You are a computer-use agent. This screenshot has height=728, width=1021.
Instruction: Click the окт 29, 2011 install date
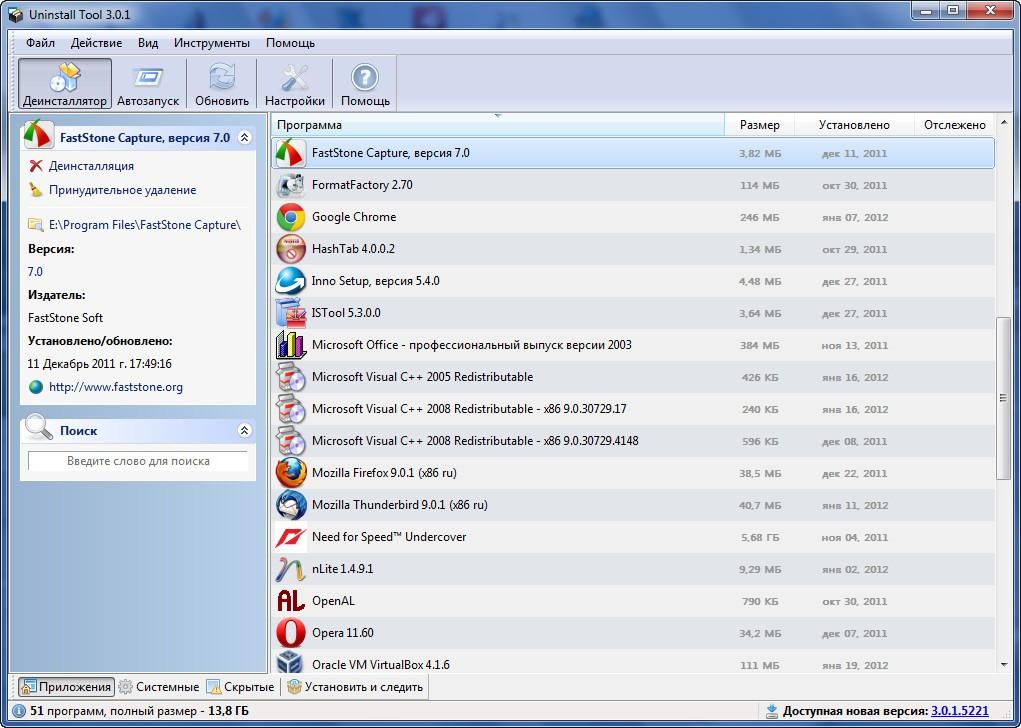pos(855,249)
